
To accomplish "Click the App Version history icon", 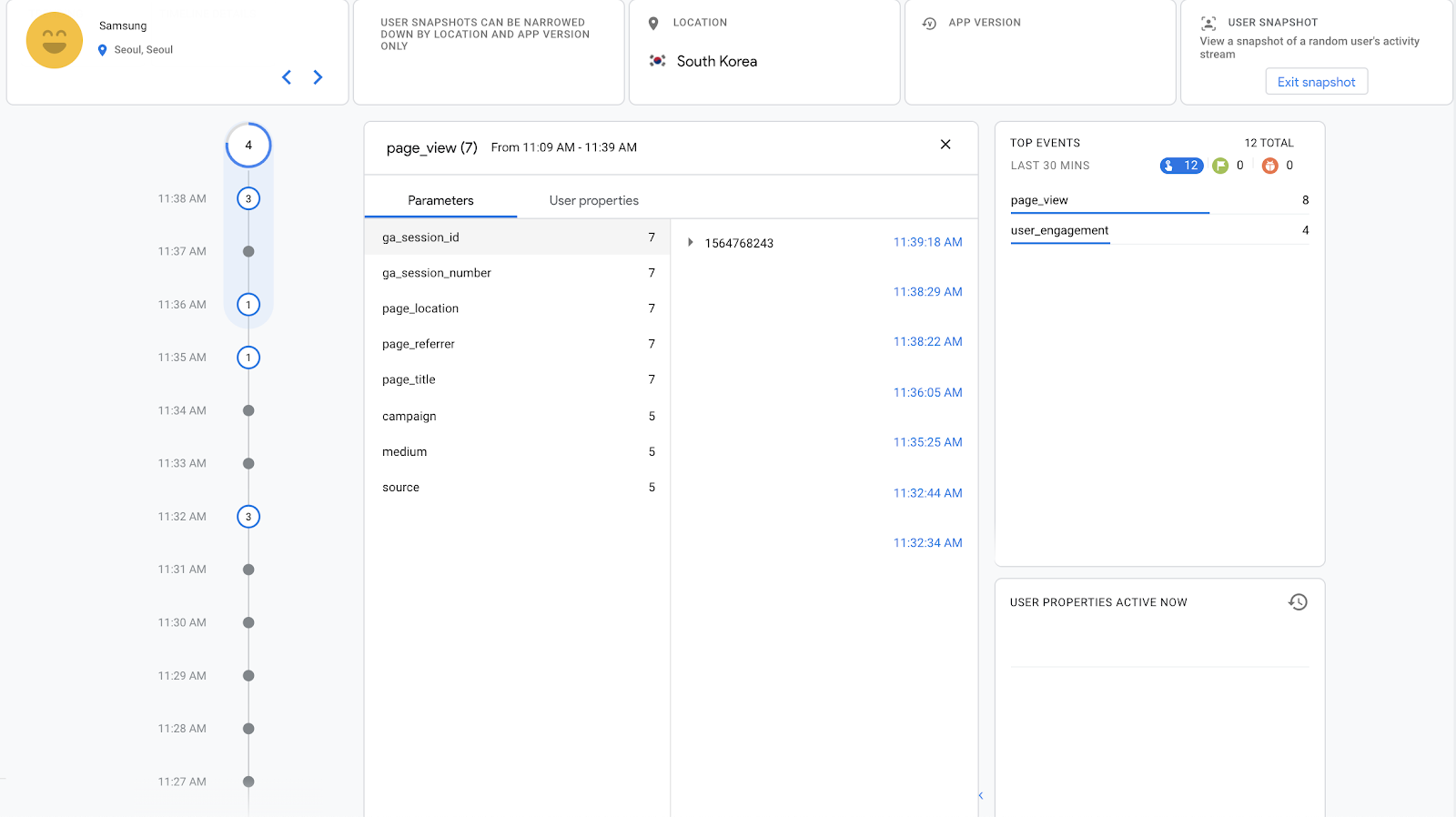I will (x=929, y=24).
